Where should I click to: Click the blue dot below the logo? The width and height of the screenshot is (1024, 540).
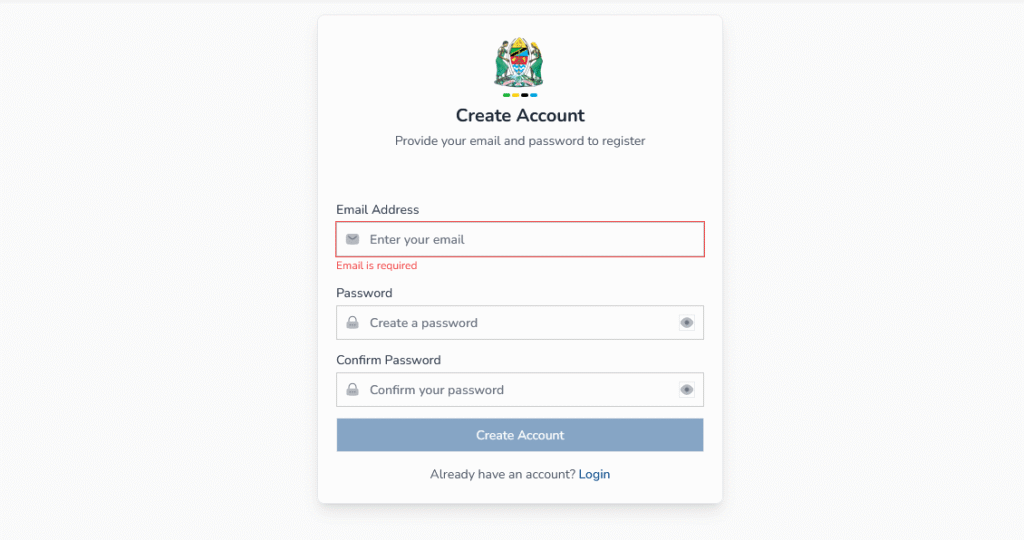click(534, 95)
